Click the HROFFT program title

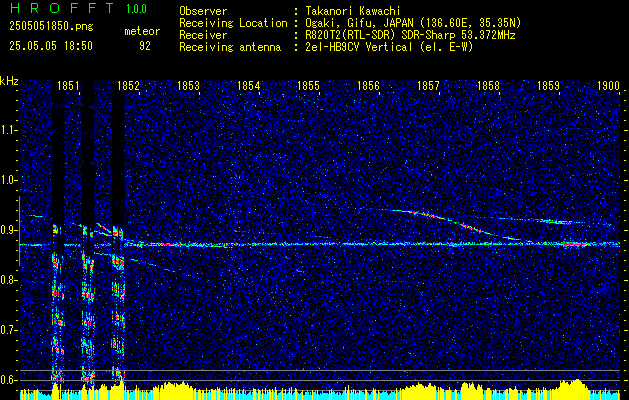tap(62, 8)
